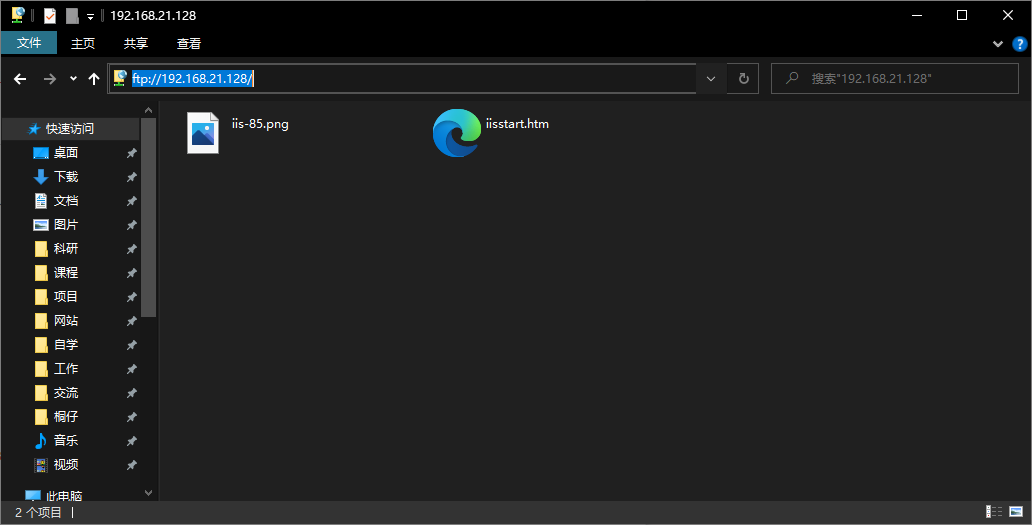The image size is (1032, 525).
Task: Click the Properties icon in quick access toolbar
Action: pyautogui.click(x=50, y=15)
